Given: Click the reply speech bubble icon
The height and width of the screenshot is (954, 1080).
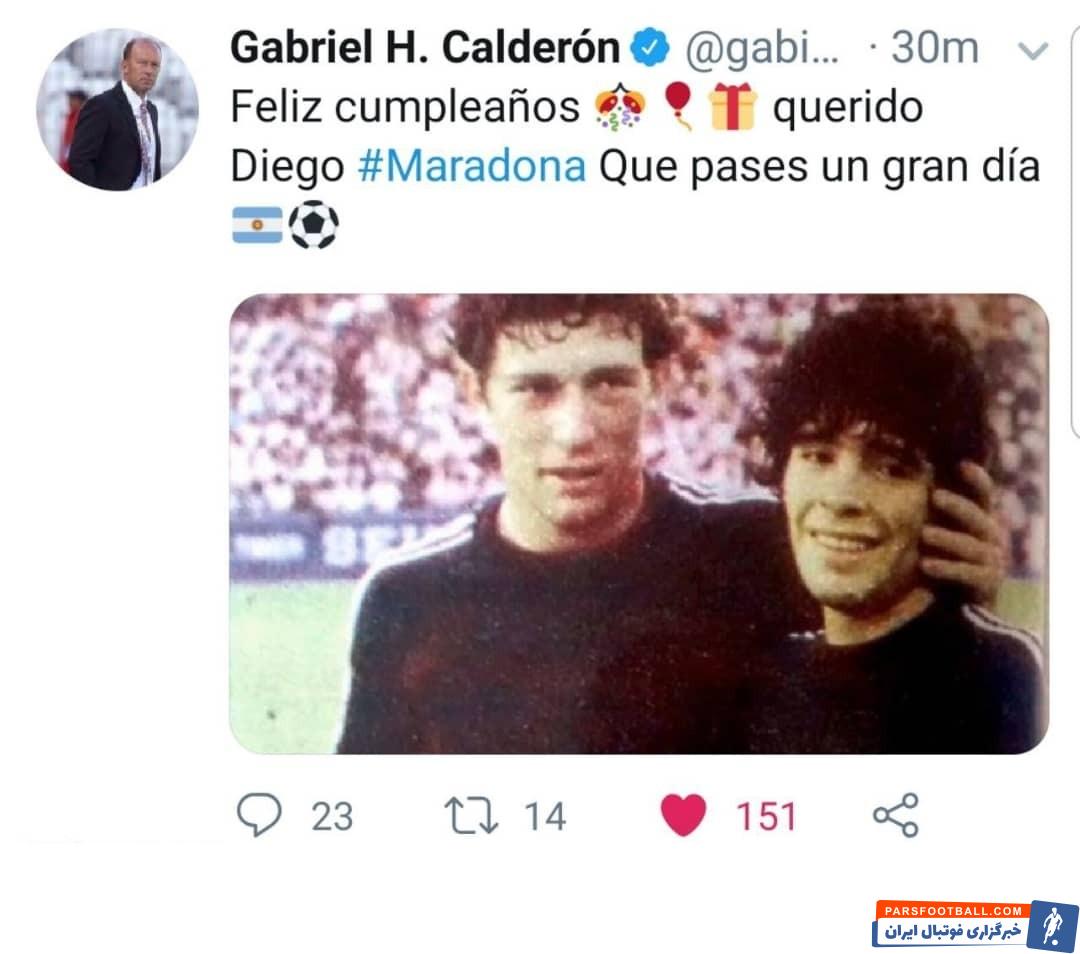Looking at the screenshot, I should (x=259, y=815).
